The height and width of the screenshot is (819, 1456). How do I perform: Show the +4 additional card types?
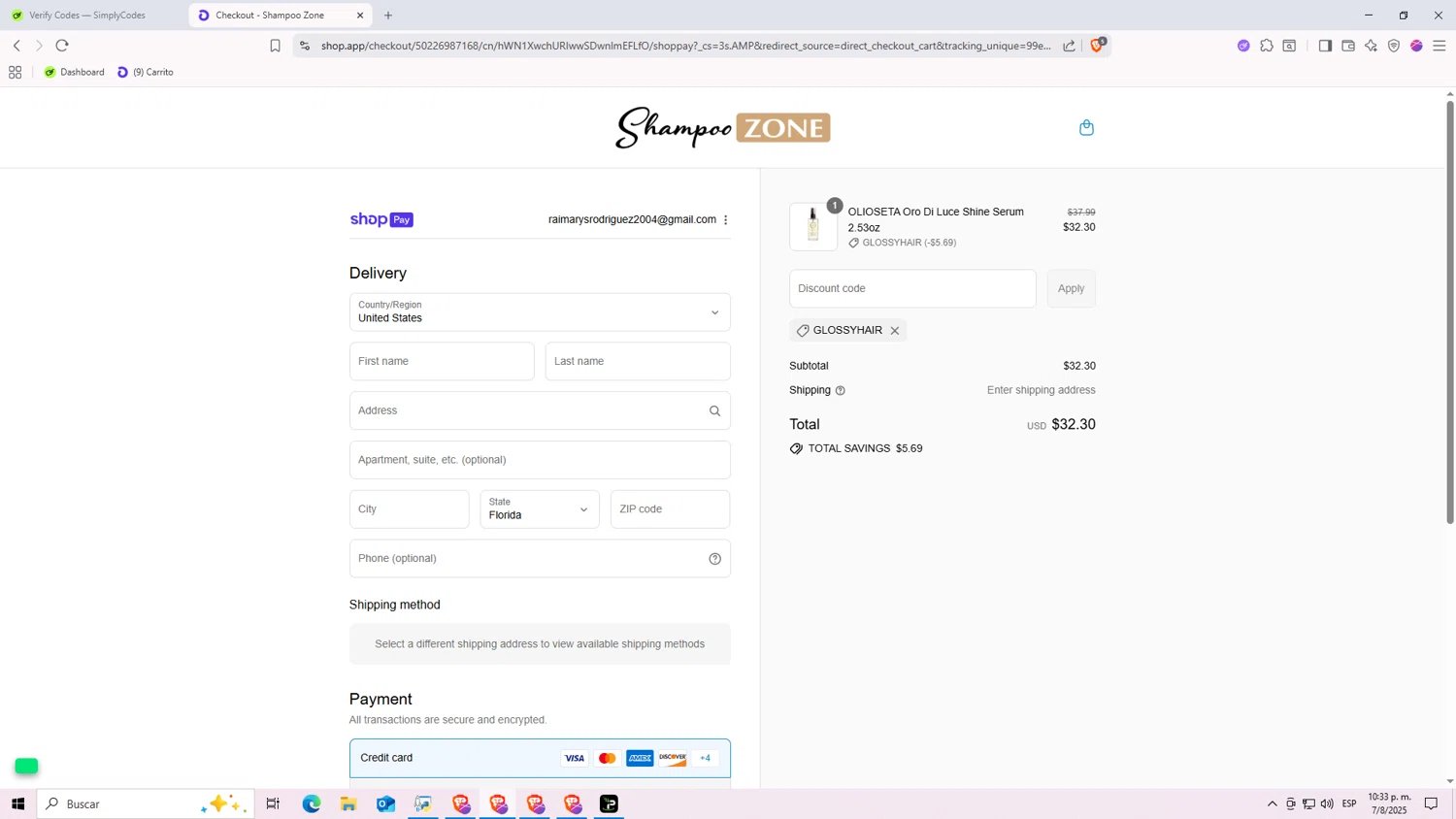coord(706,759)
